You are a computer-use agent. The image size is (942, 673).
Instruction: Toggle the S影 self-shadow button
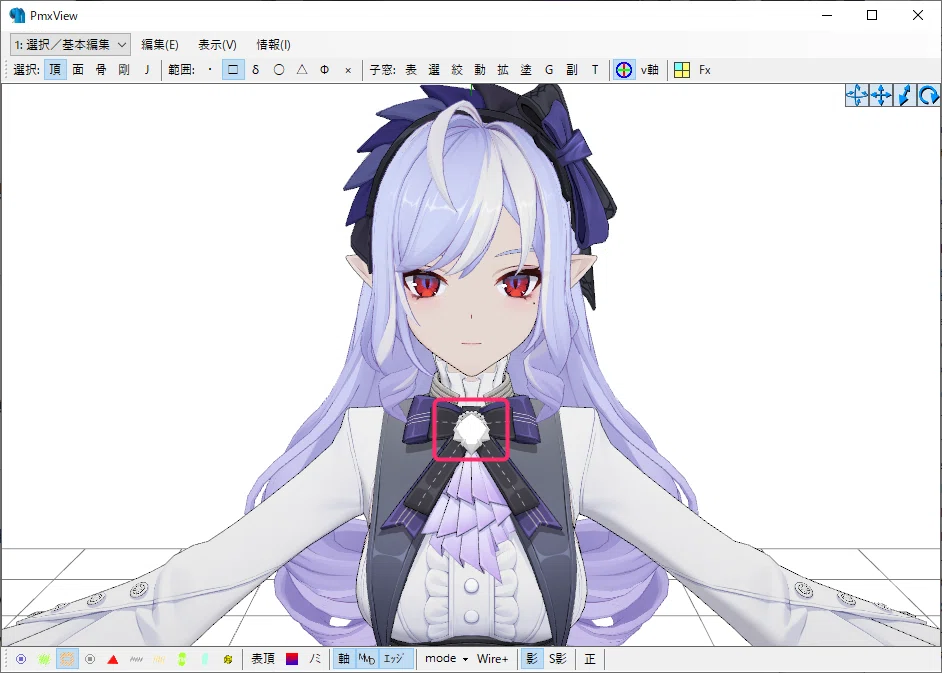click(558, 659)
